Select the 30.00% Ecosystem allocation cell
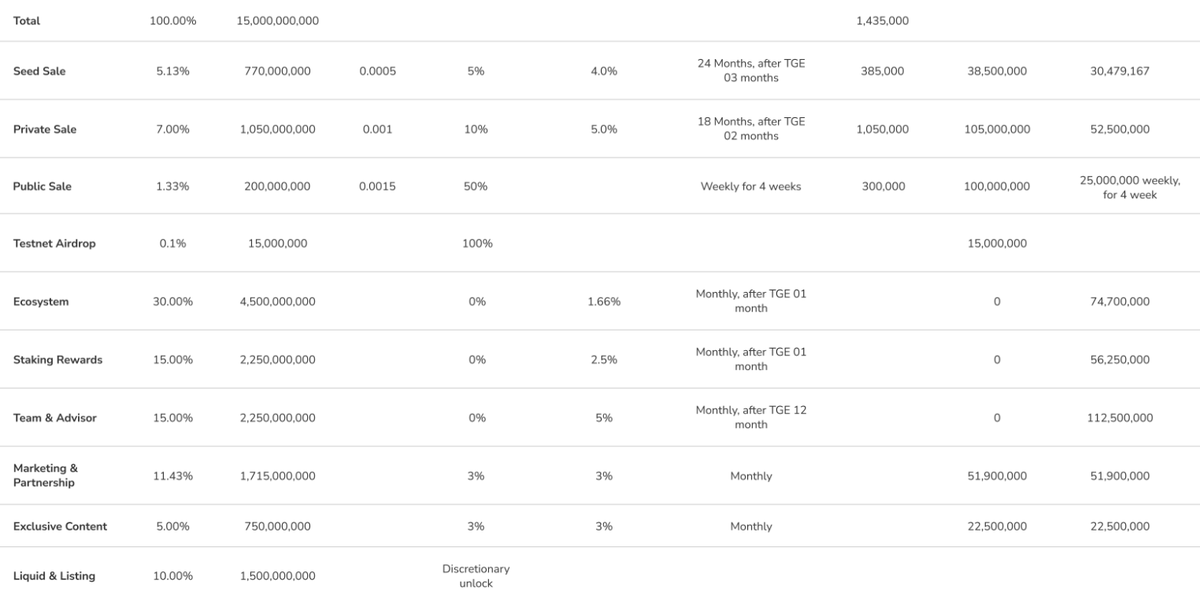This screenshot has width=1200, height=595. coord(173,301)
